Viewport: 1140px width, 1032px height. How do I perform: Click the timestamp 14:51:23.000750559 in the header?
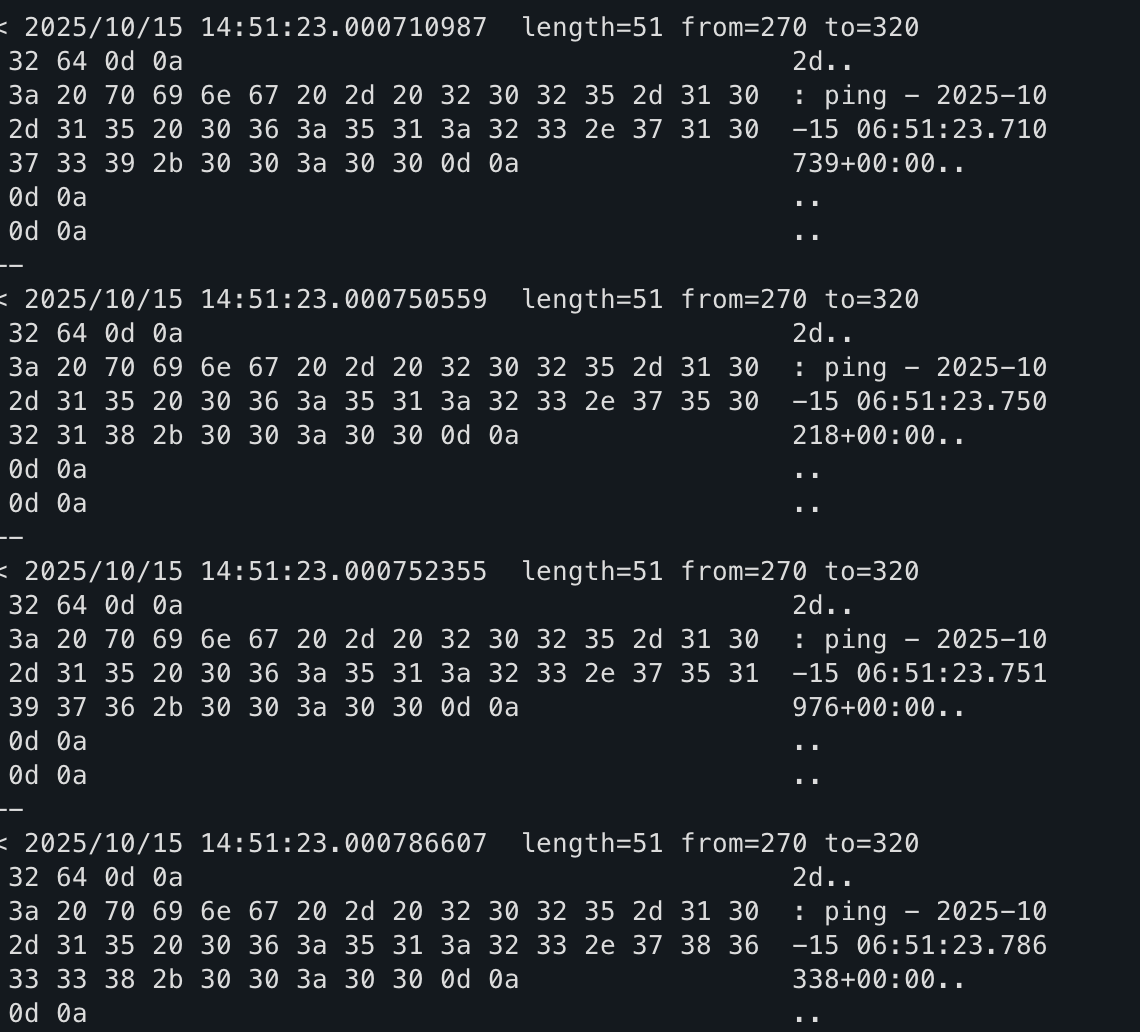pyautogui.click(x=343, y=299)
